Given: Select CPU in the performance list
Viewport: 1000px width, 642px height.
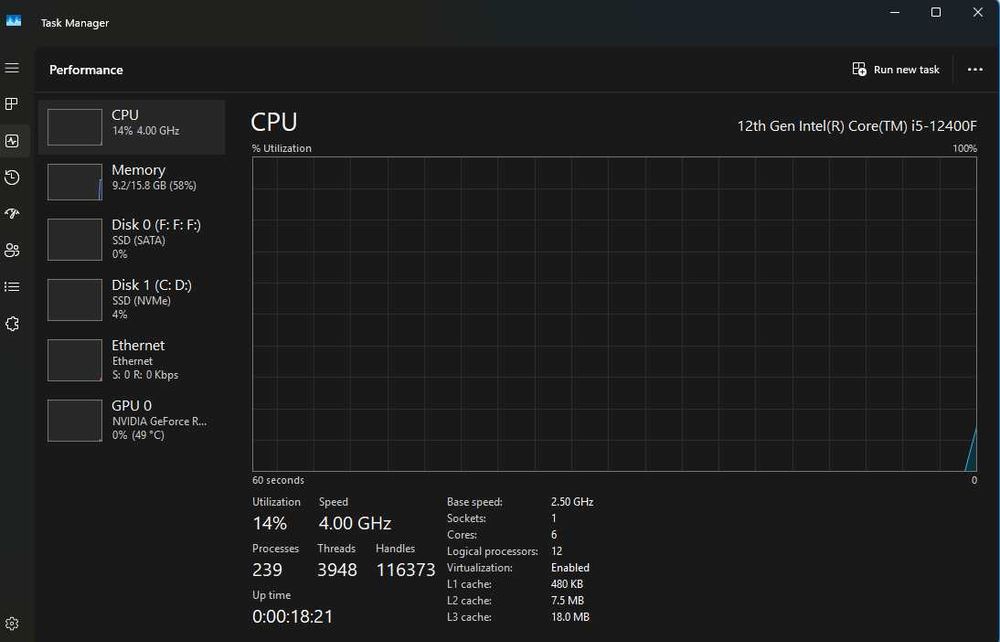Looking at the screenshot, I should click(x=131, y=127).
